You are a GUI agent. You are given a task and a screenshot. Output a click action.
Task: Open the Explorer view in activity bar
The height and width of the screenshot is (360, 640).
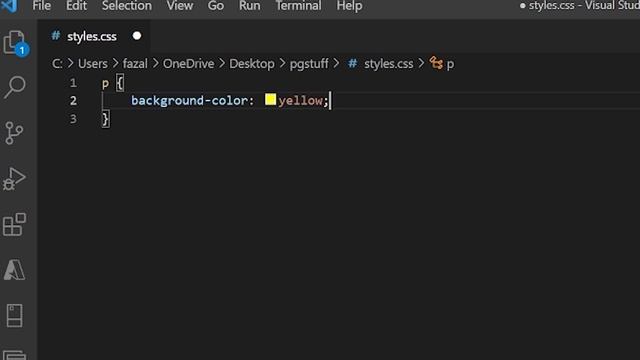pos(16,43)
